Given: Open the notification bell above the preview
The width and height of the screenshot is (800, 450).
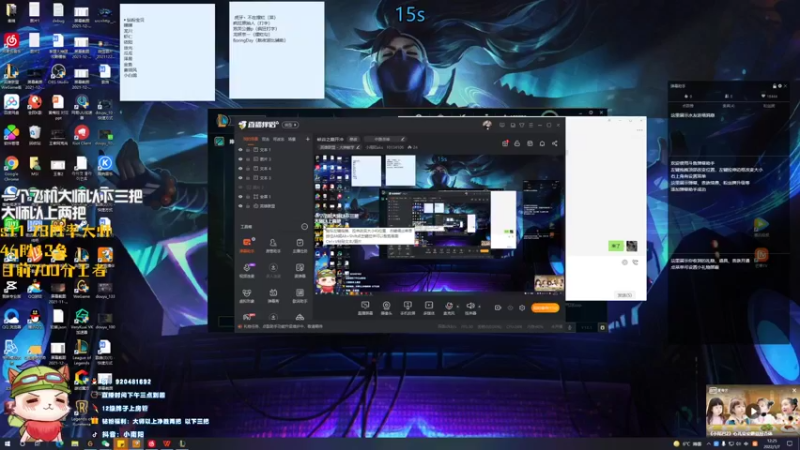Looking at the screenshot, I should (542, 143).
